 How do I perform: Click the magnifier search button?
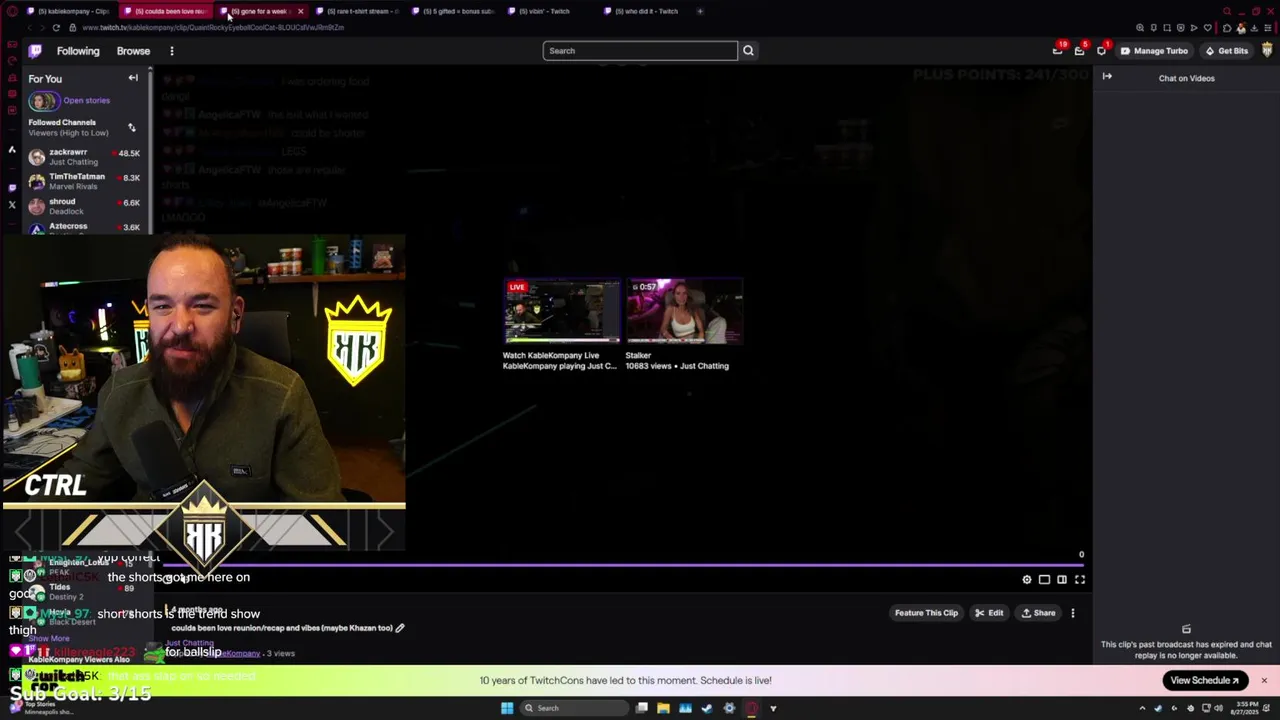[748, 51]
